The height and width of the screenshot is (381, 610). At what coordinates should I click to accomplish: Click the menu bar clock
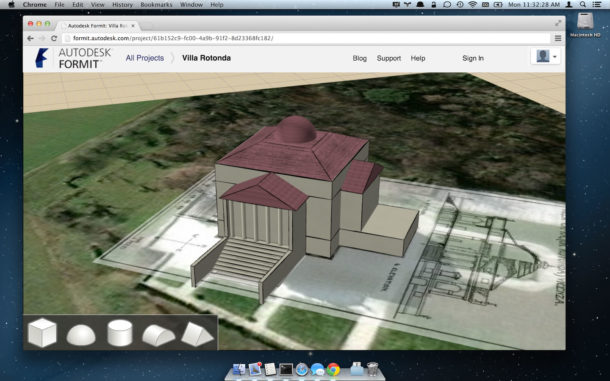534,5
